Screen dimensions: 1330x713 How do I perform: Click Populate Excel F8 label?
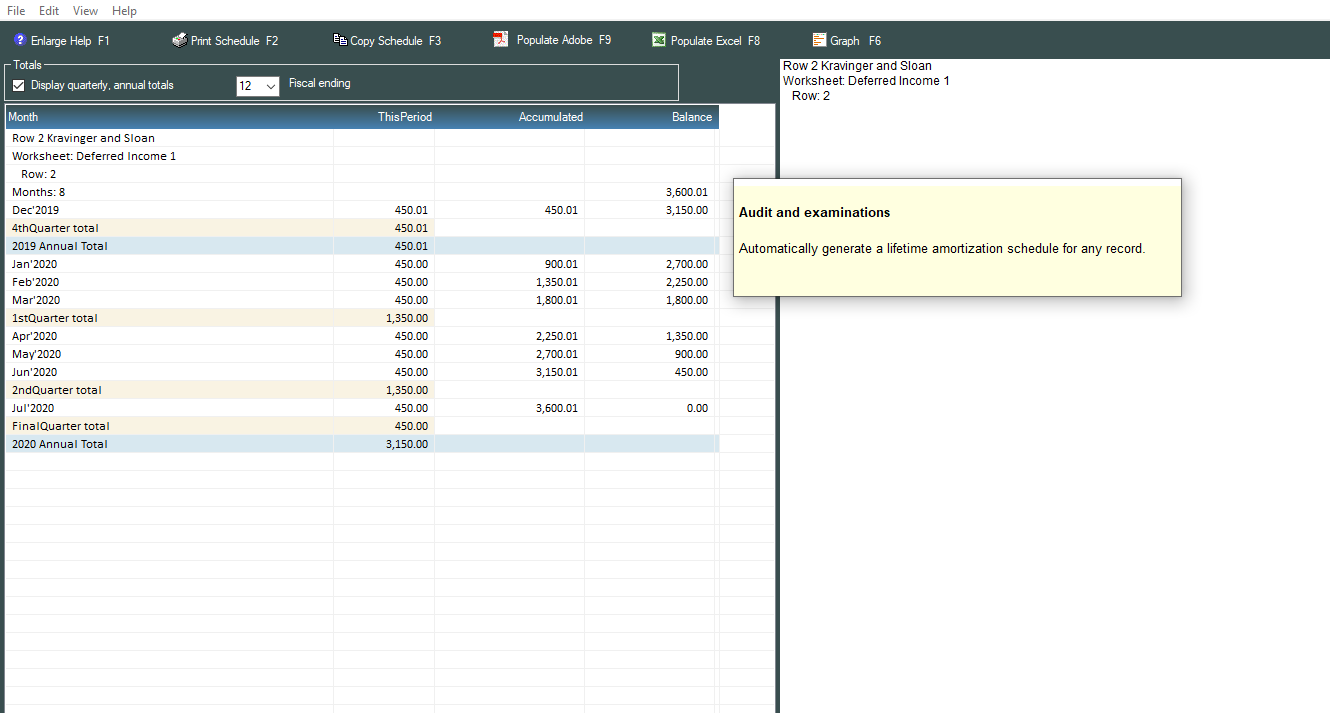pyautogui.click(x=715, y=41)
